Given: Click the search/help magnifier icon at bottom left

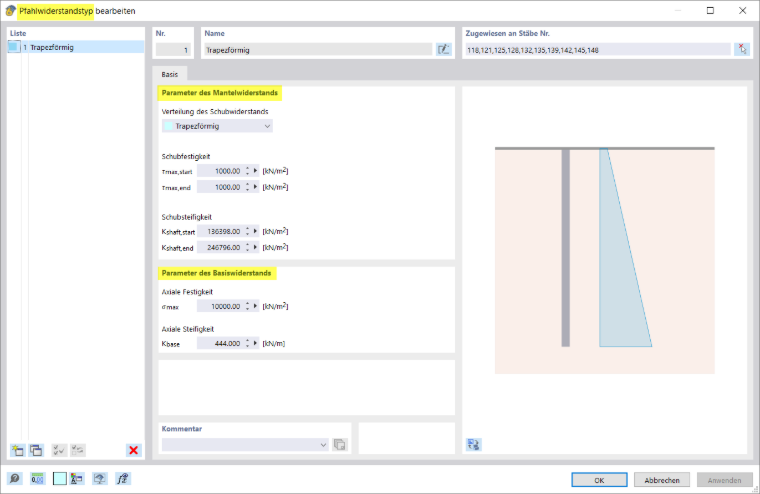Looking at the screenshot, I should pos(15,479).
